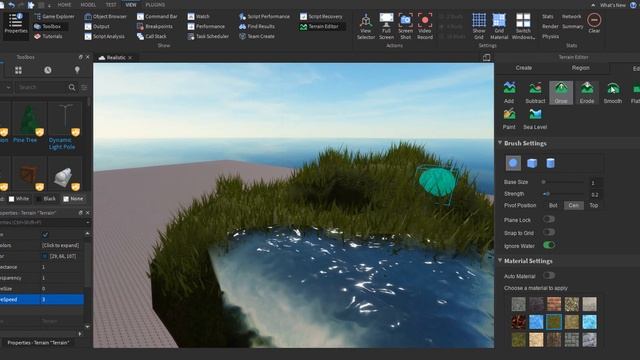Toggle Grid Material
The image size is (640, 360).
pos(499,26)
